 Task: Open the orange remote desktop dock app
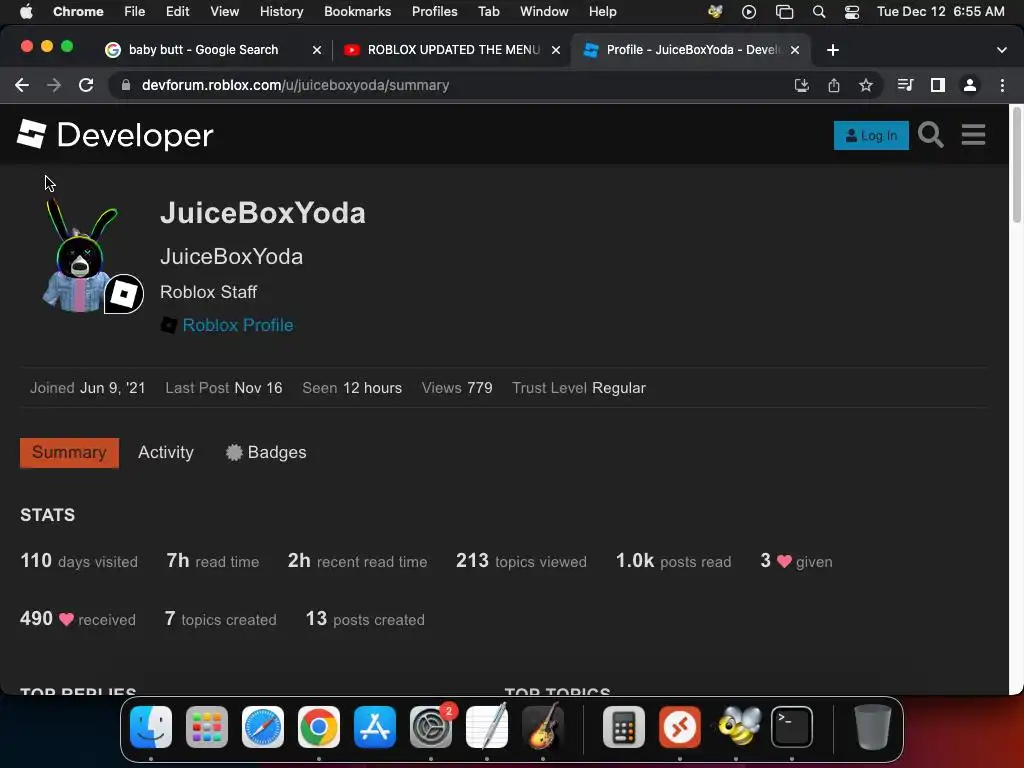680,727
